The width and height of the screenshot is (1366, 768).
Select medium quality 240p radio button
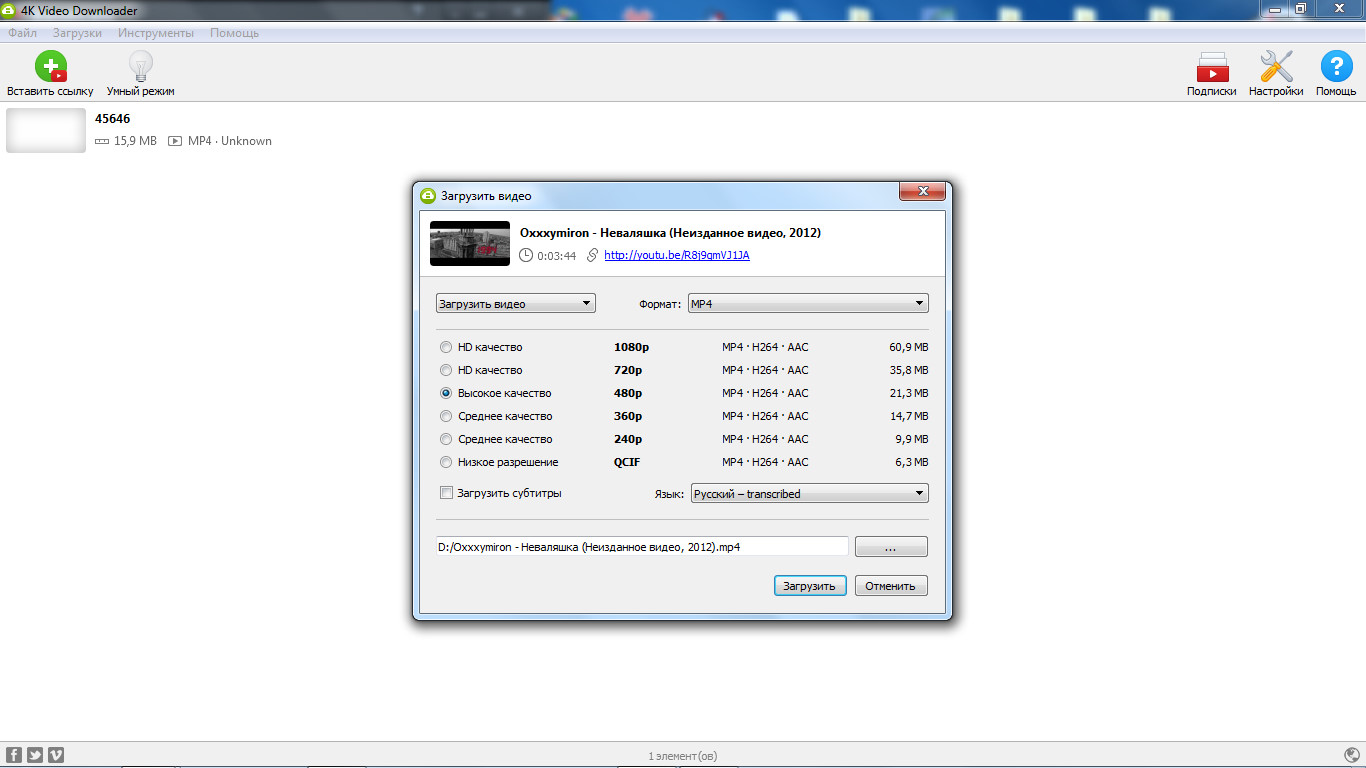[x=446, y=439]
